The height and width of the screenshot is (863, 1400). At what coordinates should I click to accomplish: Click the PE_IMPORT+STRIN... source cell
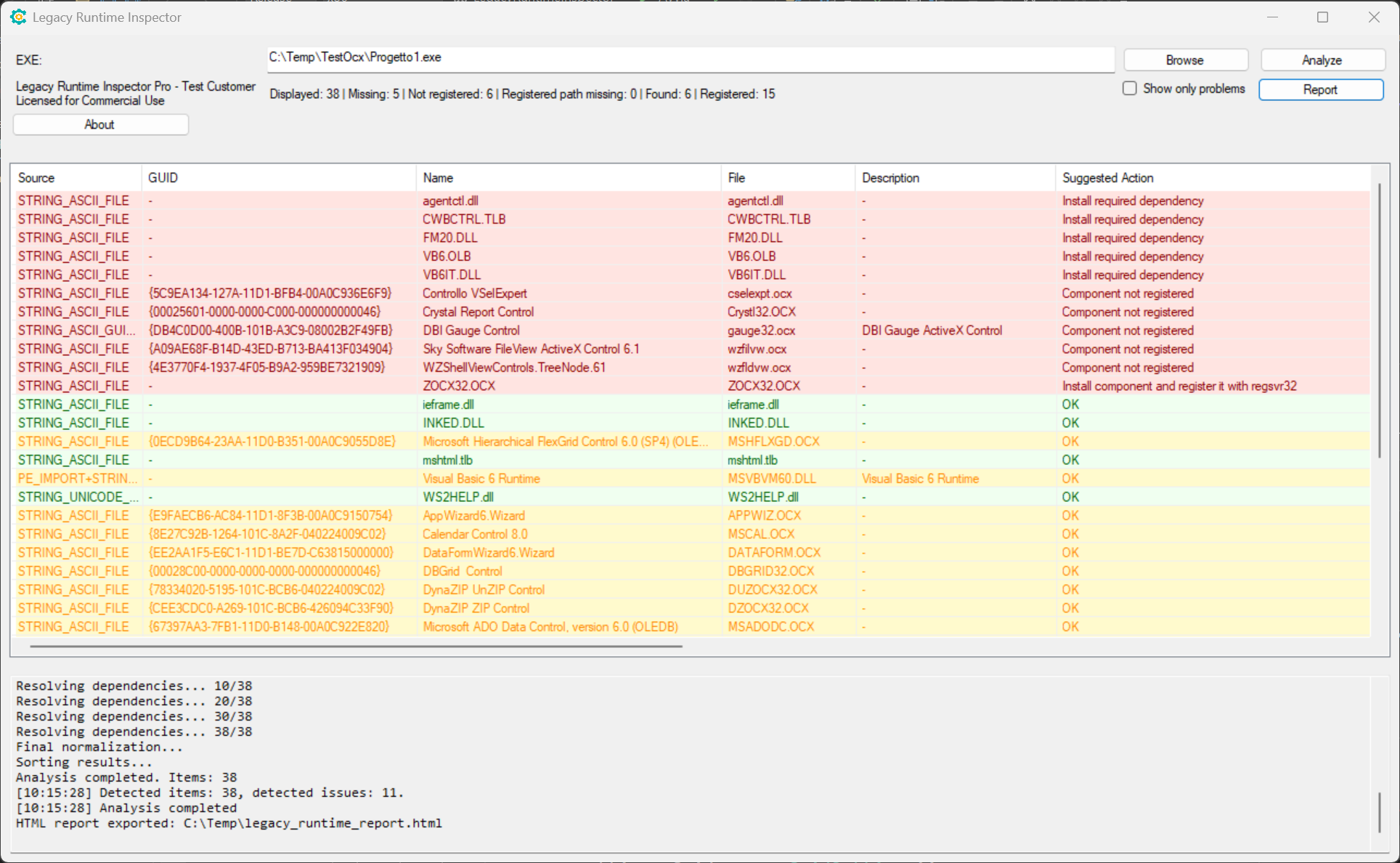click(77, 479)
